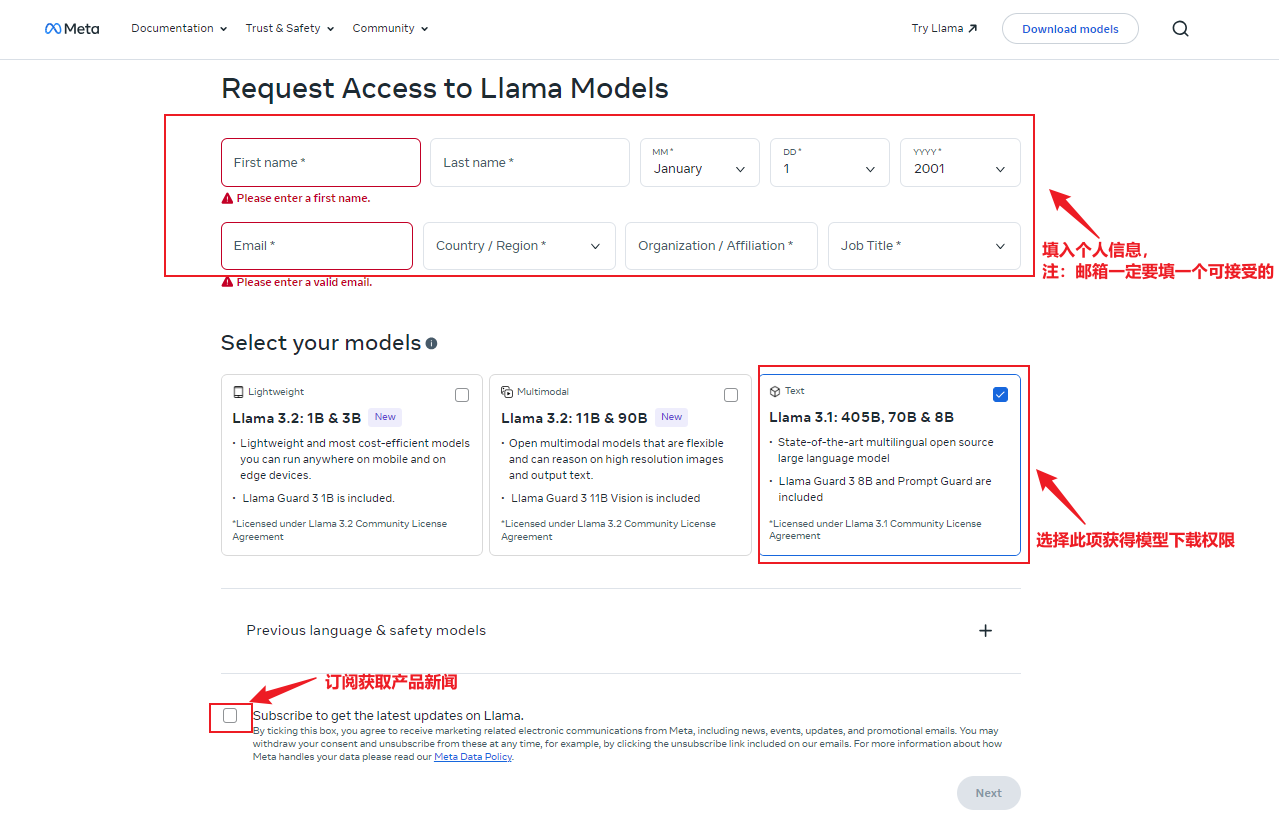The height and width of the screenshot is (825, 1279).
Task: Open the Country / Region dropdown
Action: 519,246
